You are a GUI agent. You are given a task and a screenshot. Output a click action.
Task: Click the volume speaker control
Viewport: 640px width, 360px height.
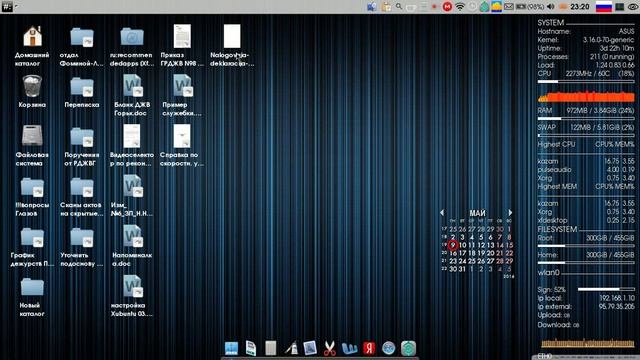coord(551,7)
